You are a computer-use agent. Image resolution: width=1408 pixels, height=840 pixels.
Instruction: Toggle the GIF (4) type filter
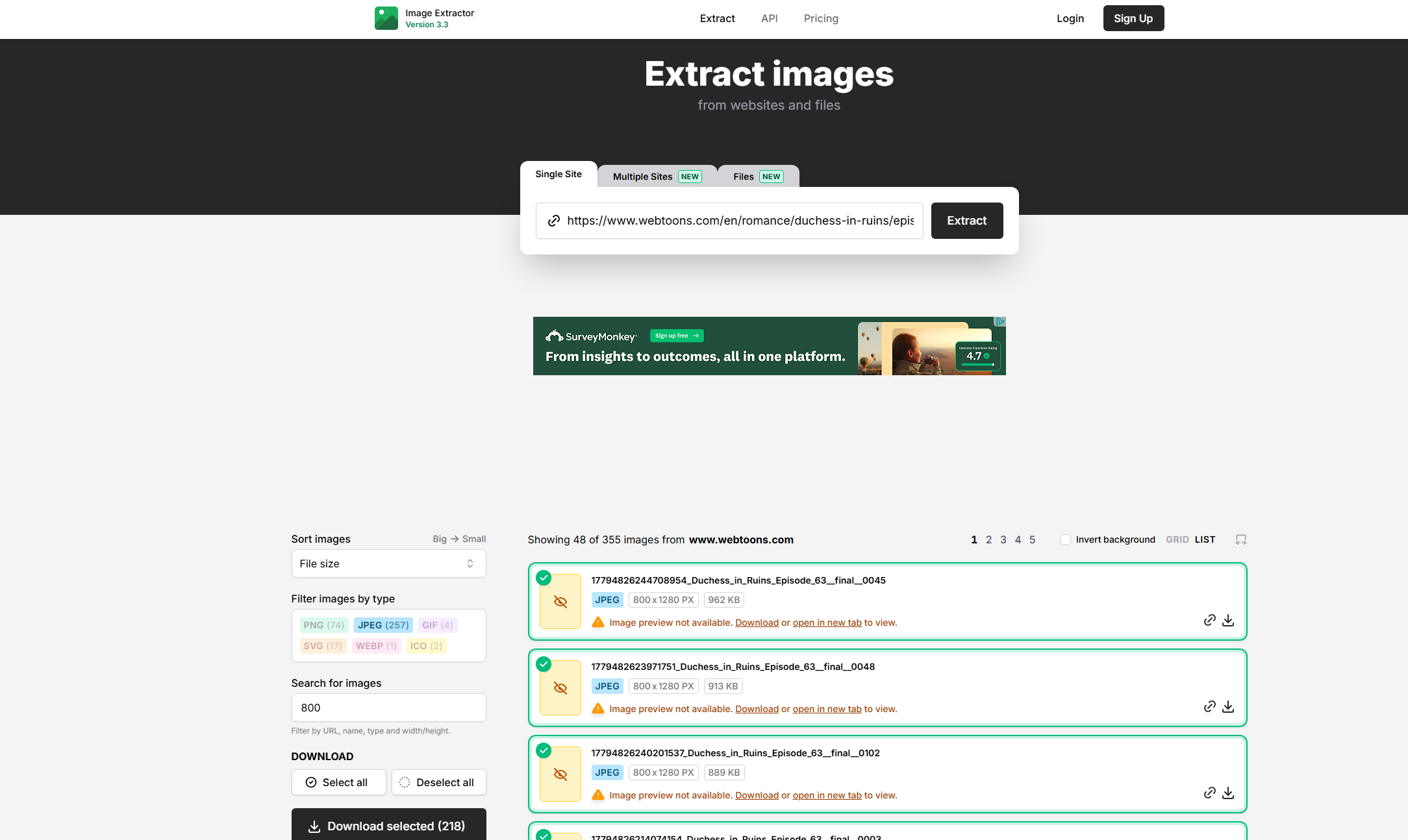tap(438, 625)
